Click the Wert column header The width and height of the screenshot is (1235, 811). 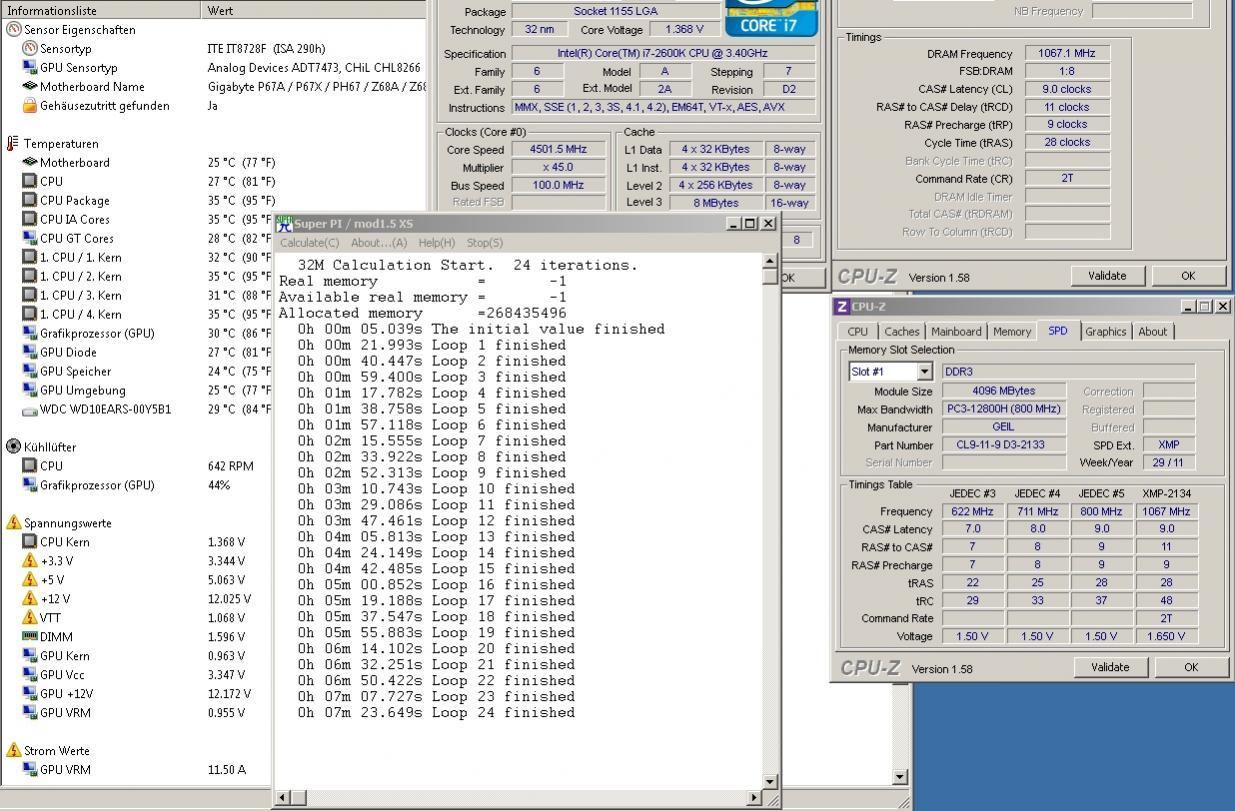315,10
